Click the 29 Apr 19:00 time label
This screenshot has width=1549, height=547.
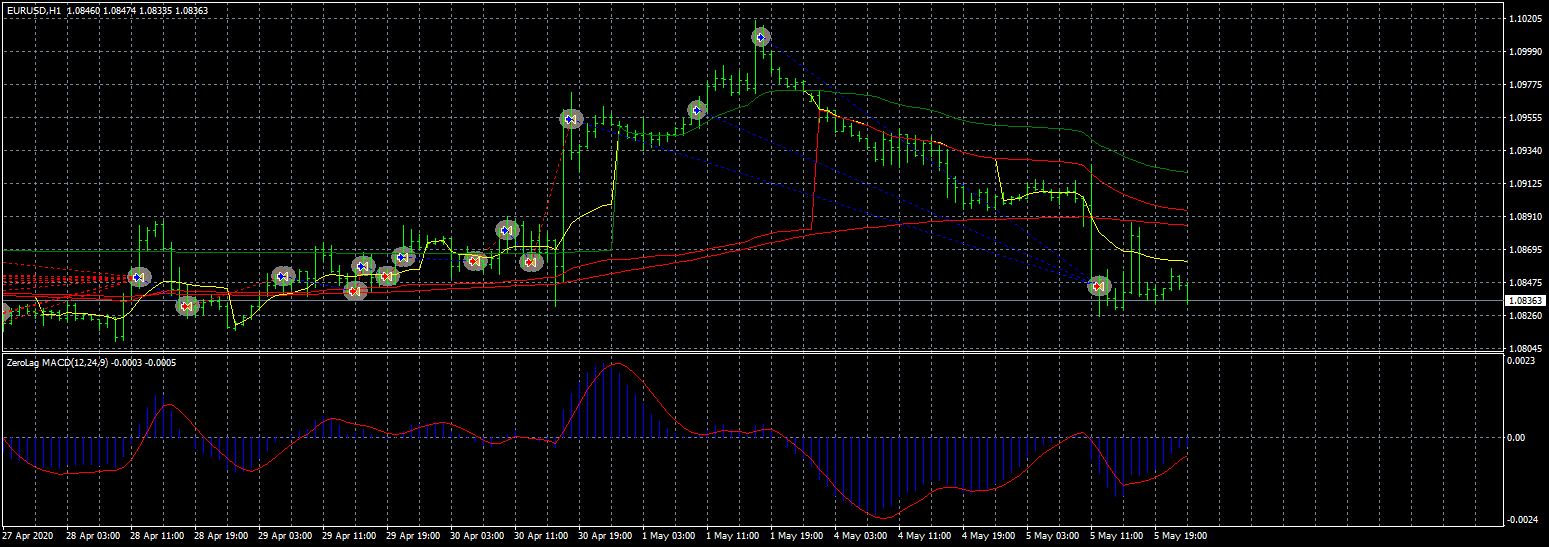(412, 536)
